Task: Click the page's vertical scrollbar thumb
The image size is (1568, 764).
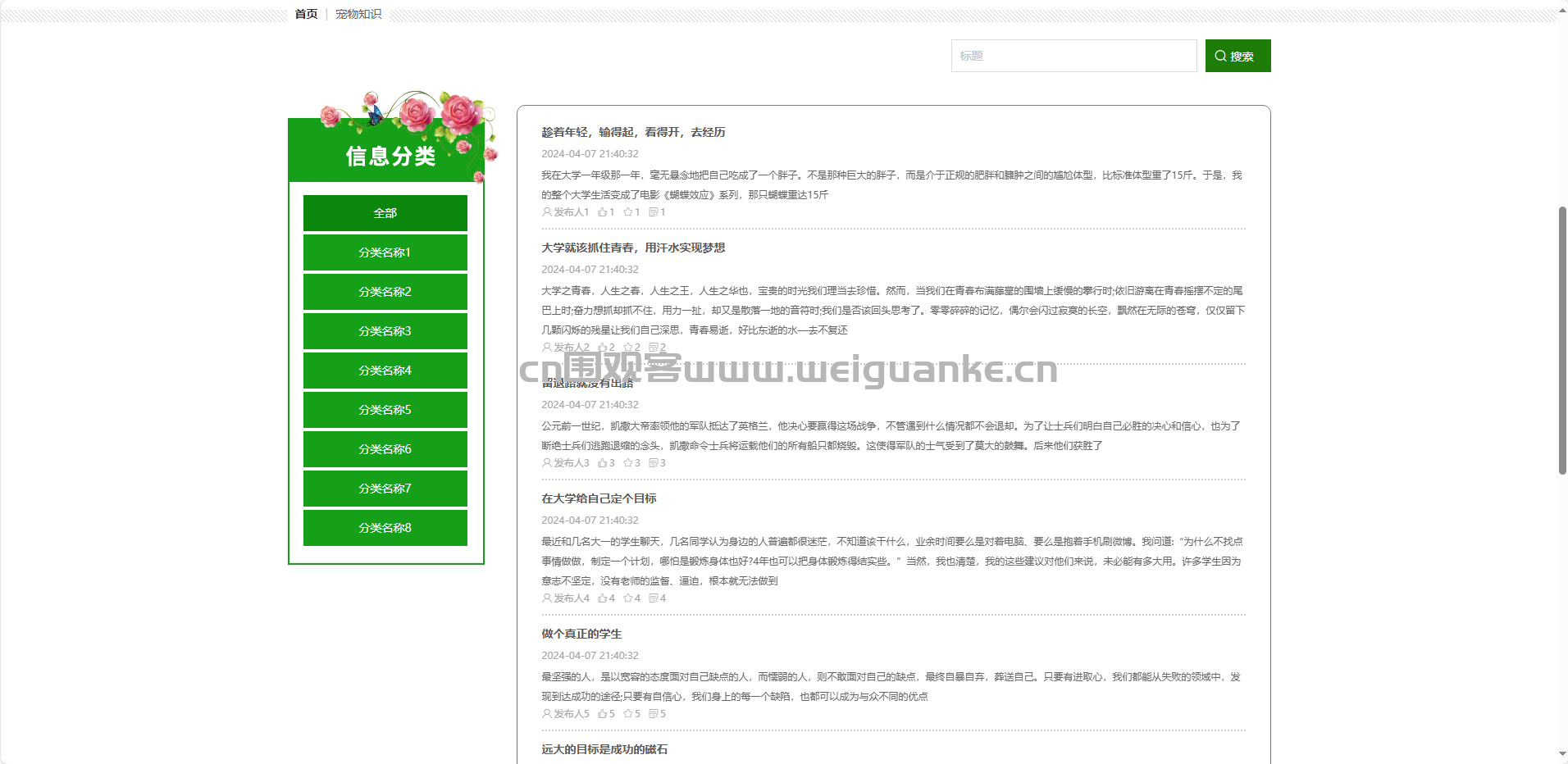Action: [x=1562, y=340]
